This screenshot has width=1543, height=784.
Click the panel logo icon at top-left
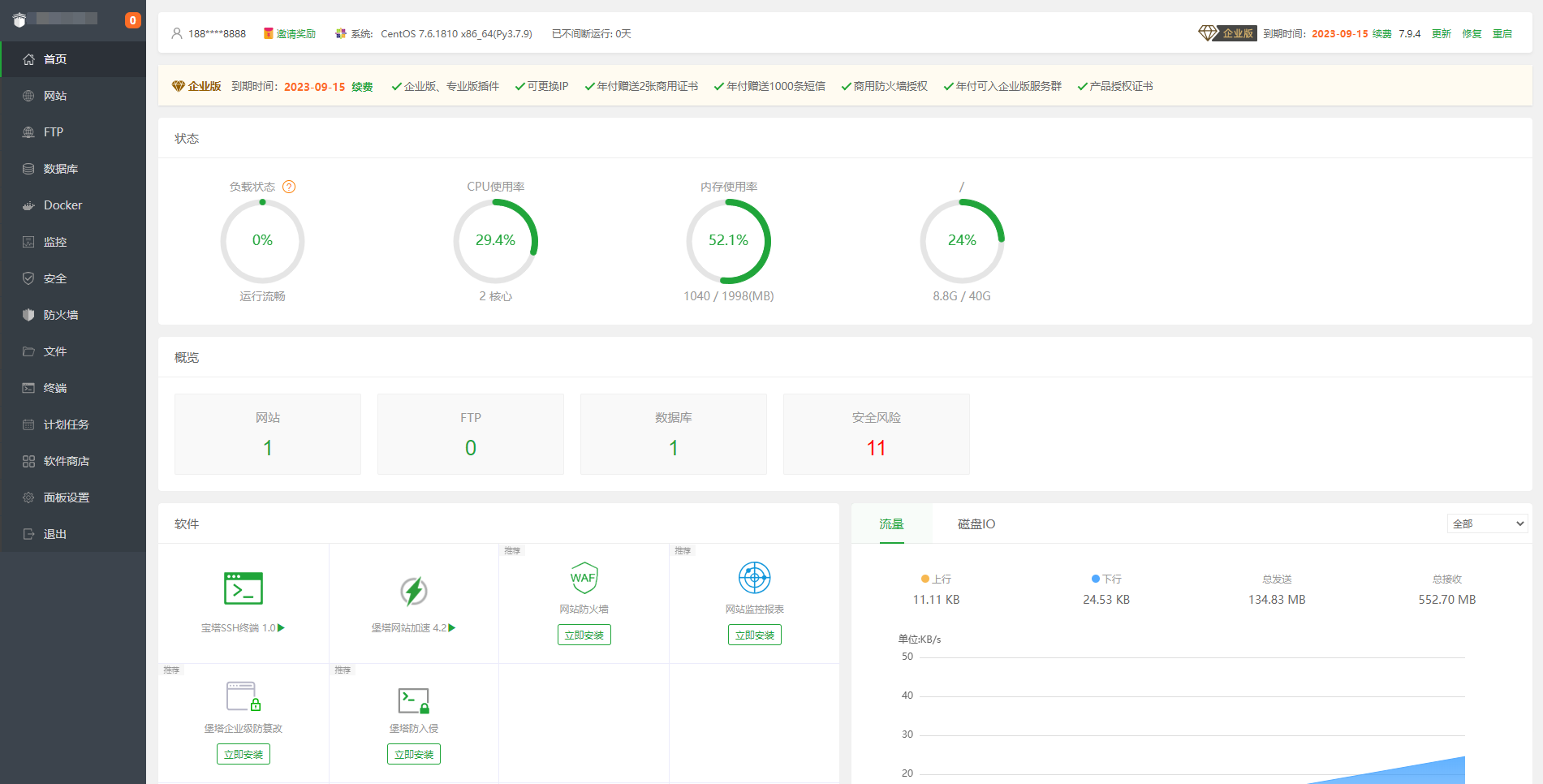pyautogui.click(x=19, y=19)
